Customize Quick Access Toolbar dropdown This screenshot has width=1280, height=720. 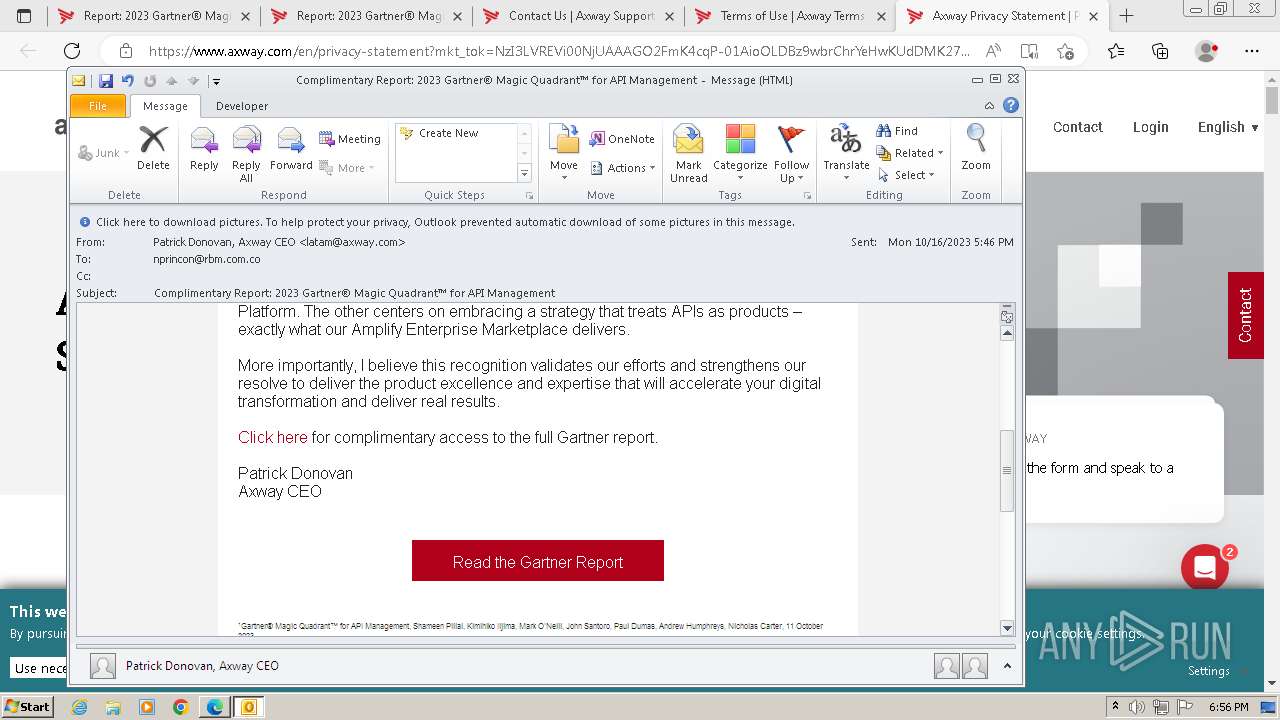point(215,82)
